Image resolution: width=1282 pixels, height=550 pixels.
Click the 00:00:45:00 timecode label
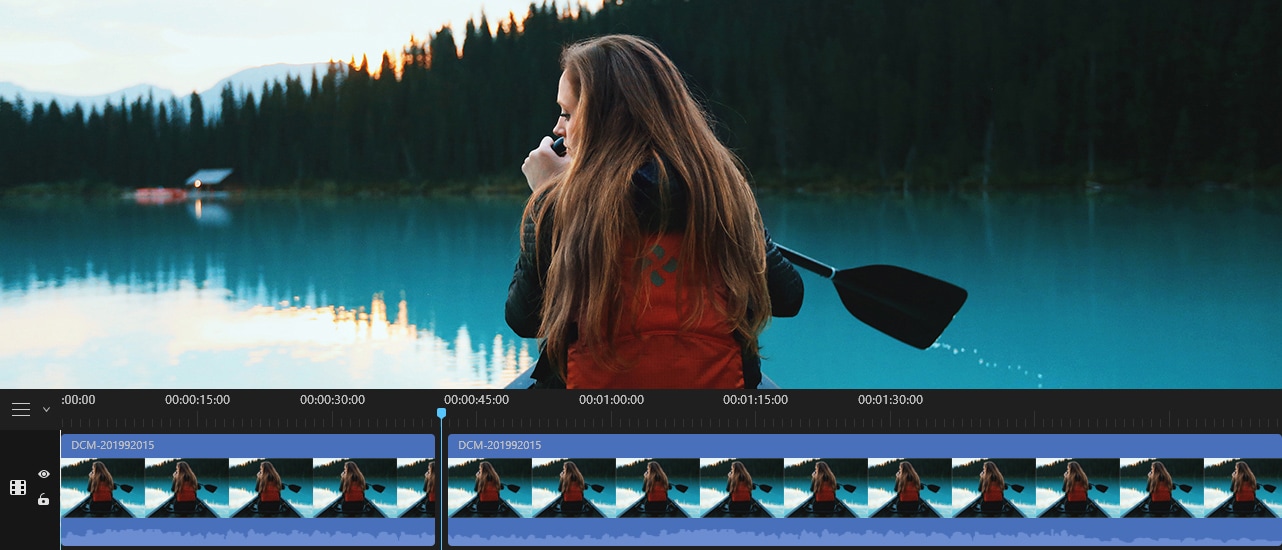477,400
